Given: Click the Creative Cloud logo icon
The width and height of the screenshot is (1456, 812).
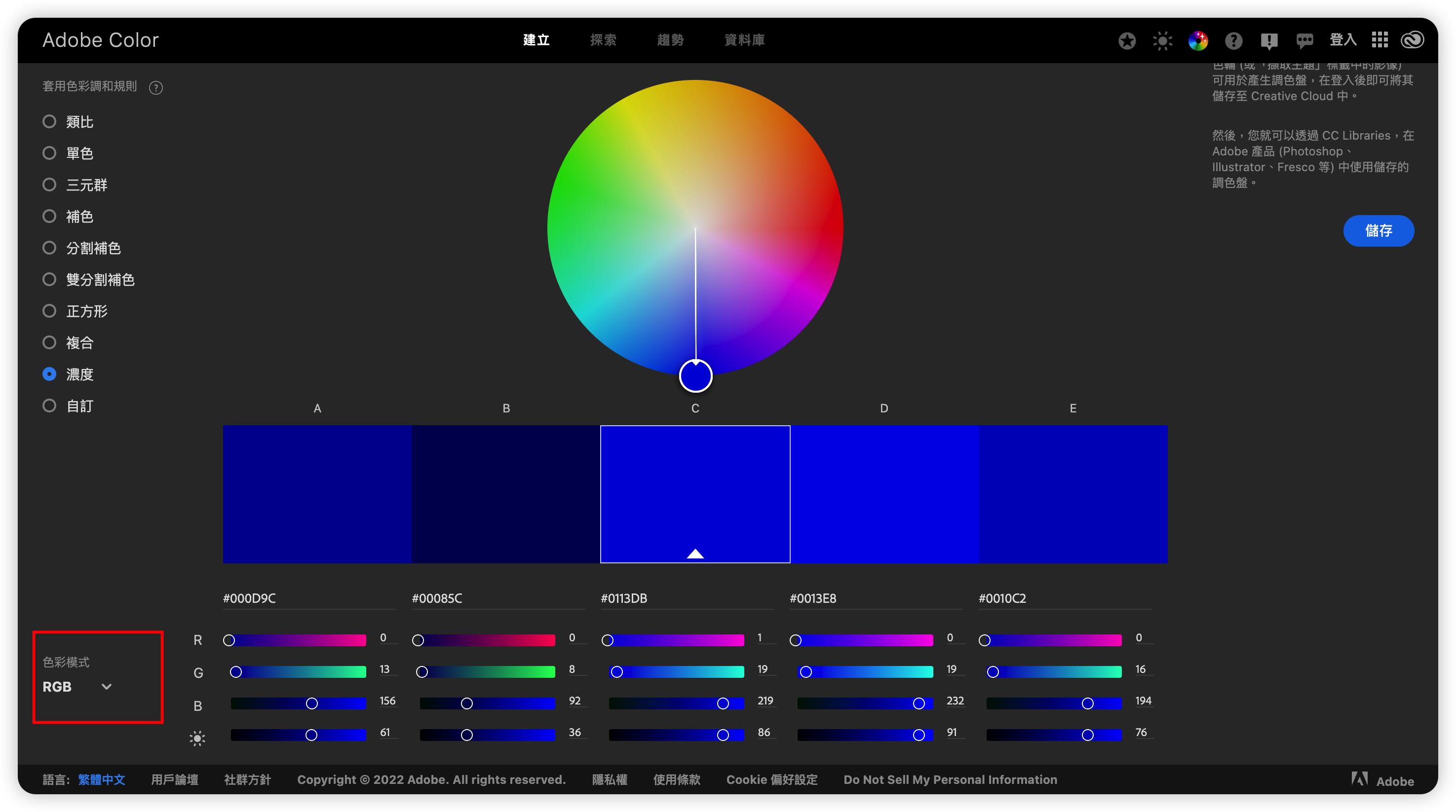Looking at the screenshot, I should coord(1412,40).
